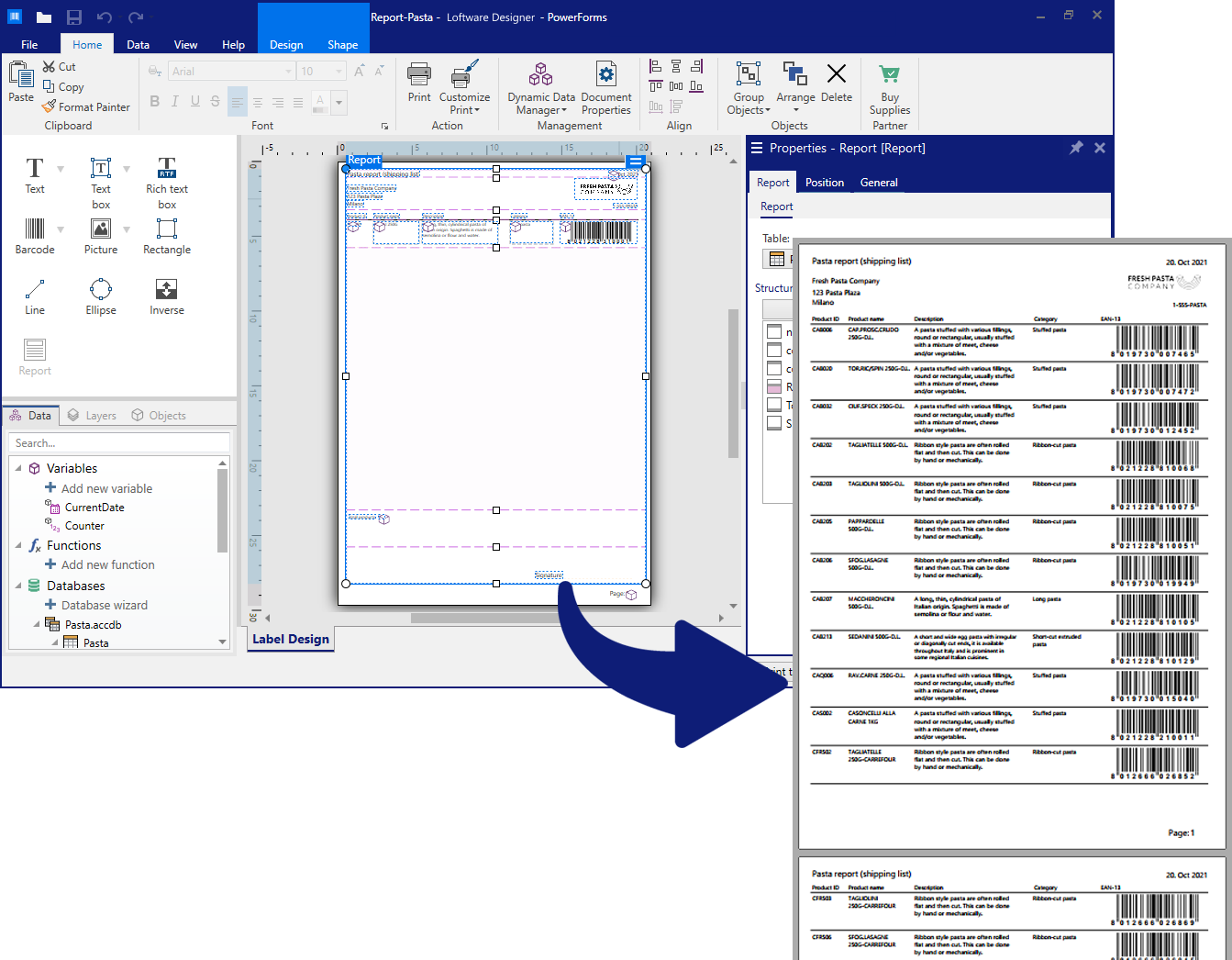Screen dimensions: 1232x960
Task: Choose the Ellipse drawing tool
Action: pyautogui.click(x=101, y=296)
